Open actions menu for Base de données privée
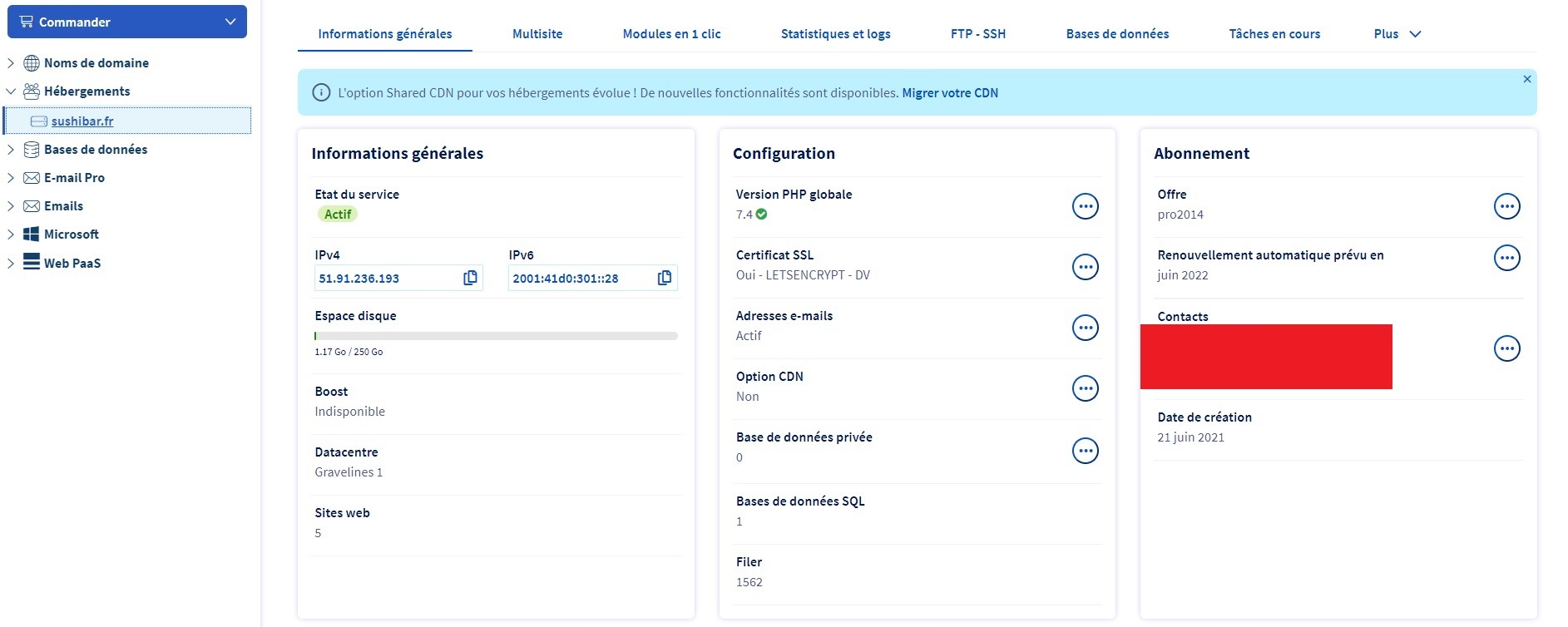Screen dimensions: 1568x627 tap(1085, 451)
